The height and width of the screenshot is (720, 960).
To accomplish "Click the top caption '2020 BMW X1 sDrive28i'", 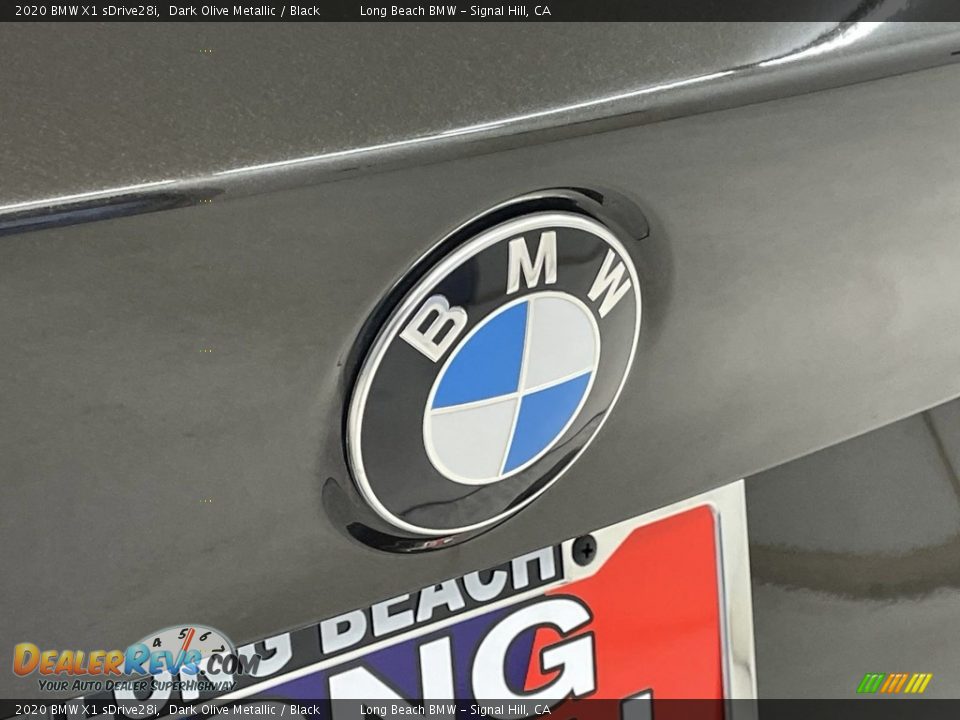I will (x=87, y=10).
